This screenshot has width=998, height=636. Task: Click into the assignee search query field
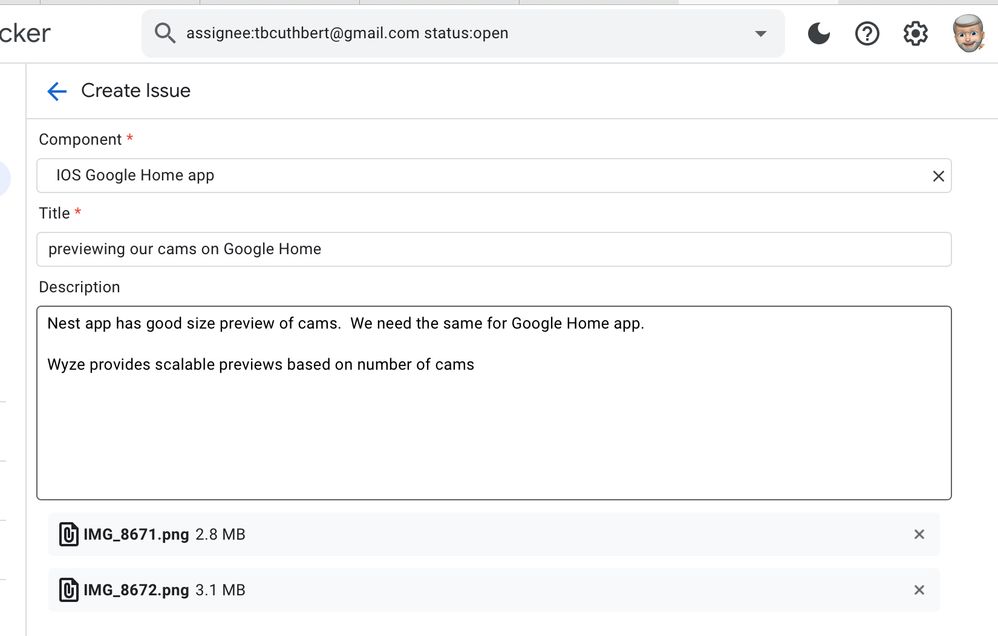click(450, 34)
